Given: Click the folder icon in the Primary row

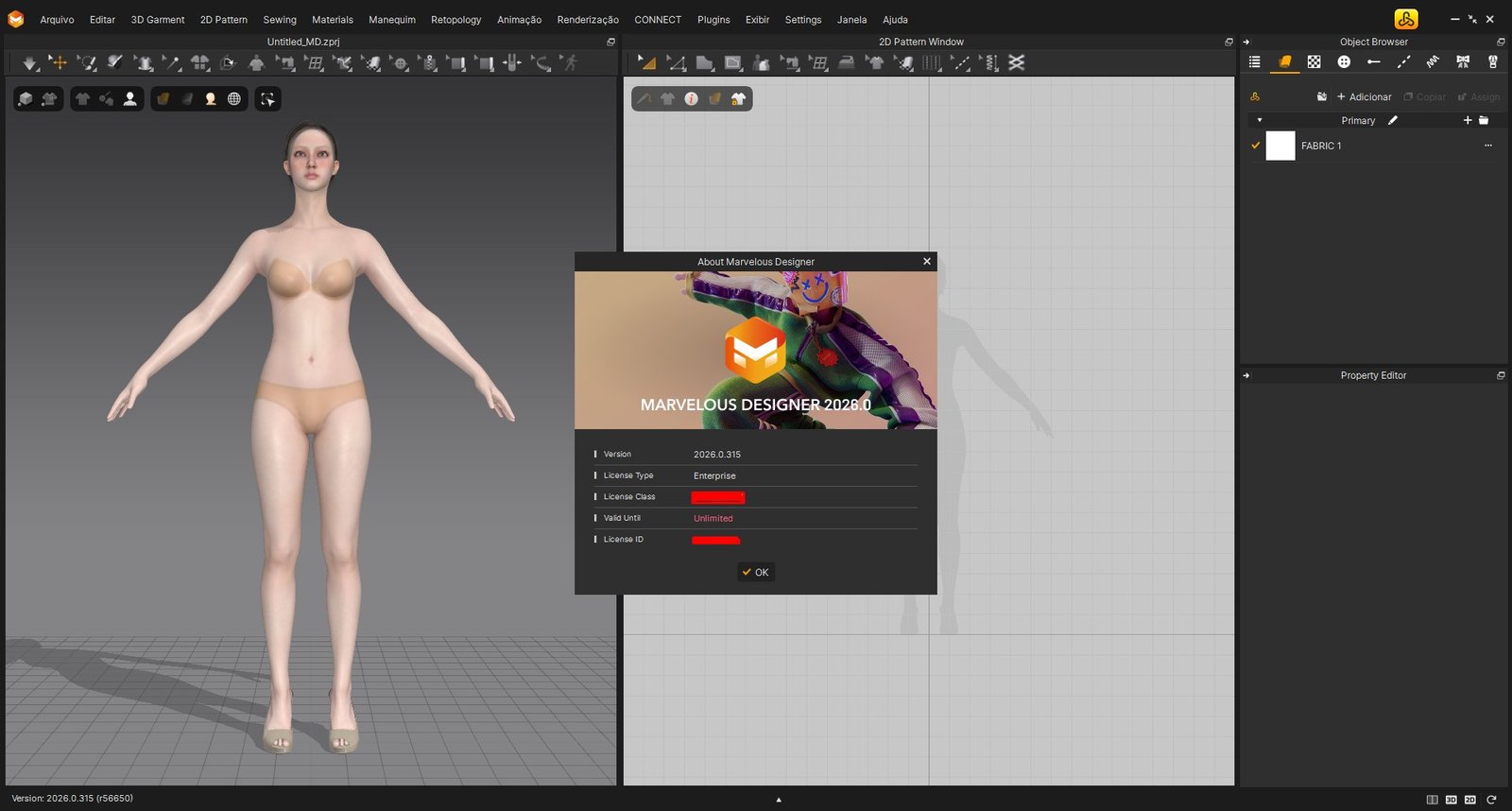Looking at the screenshot, I should pyautogui.click(x=1484, y=120).
